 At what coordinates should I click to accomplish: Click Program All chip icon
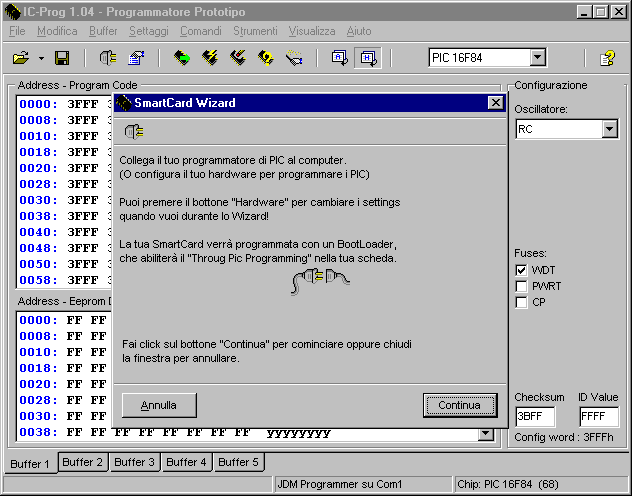(210, 58)
